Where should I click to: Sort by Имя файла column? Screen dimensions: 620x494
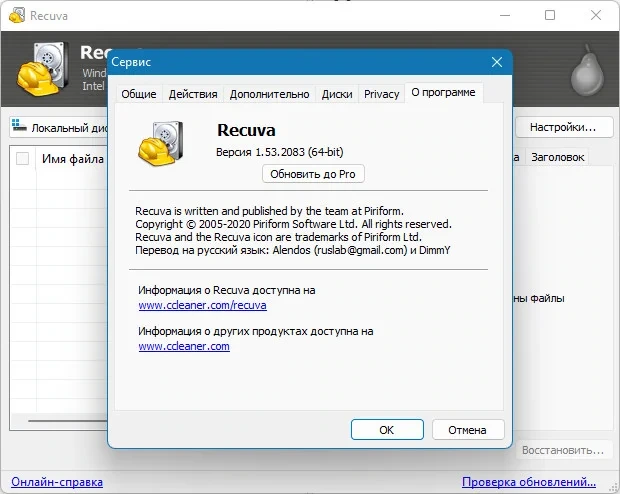pos(73,159)
